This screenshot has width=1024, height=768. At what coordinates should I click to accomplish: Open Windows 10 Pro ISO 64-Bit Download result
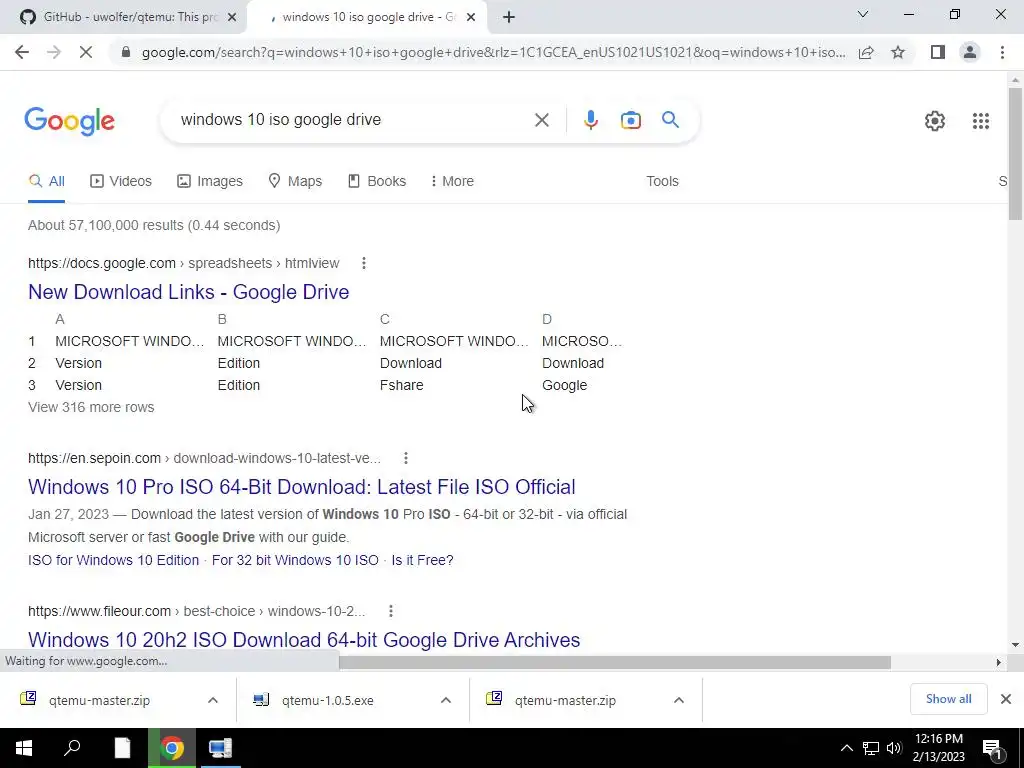pyautogui.click(x=302, y=487)
